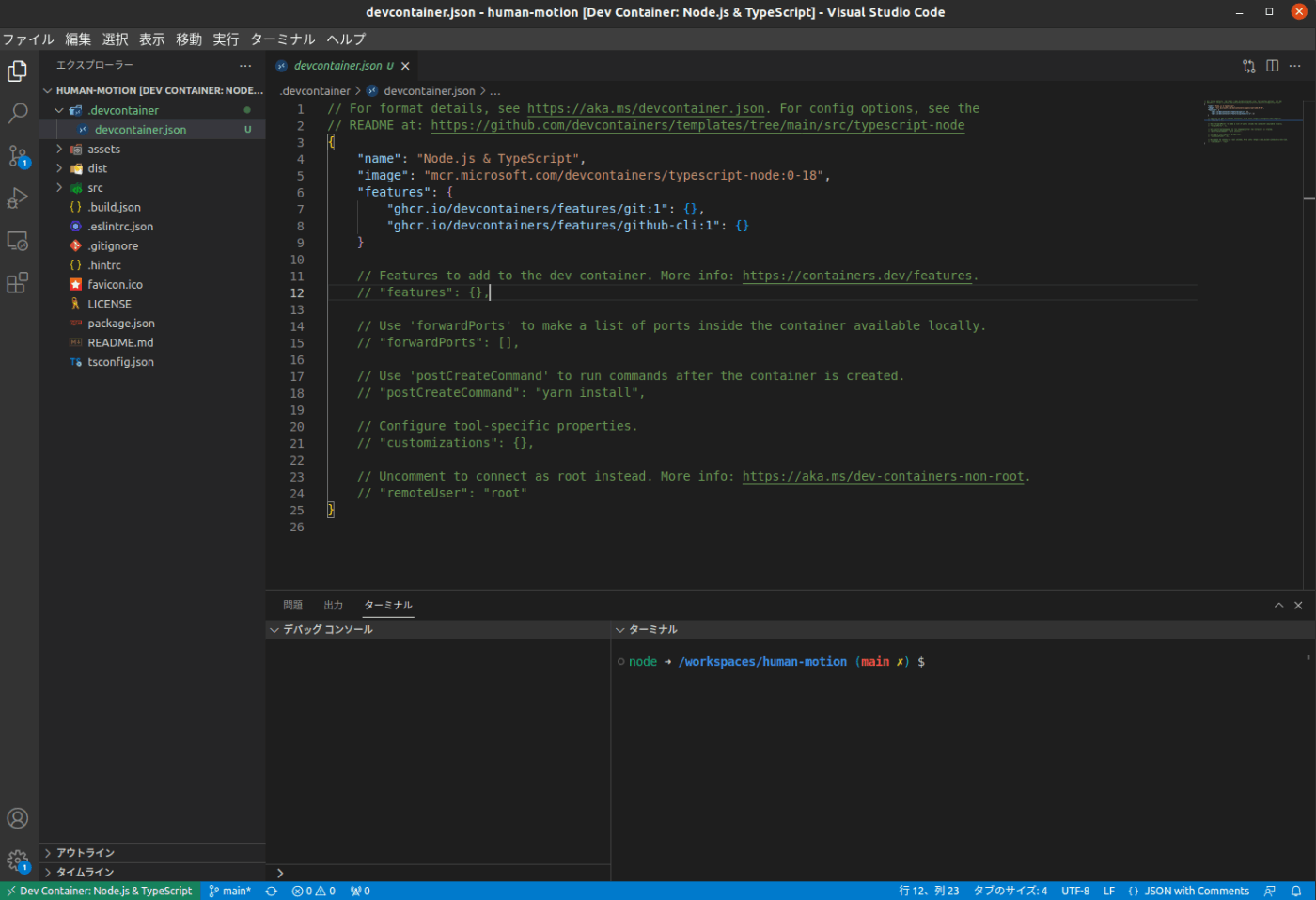Click the feedback icon in status bar
The image size is (1316, 900).
click(x=1270, y=891)
